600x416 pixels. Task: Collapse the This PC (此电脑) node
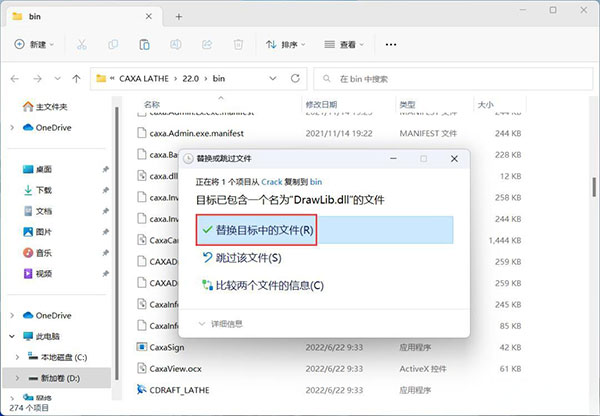tap(12, 336)
